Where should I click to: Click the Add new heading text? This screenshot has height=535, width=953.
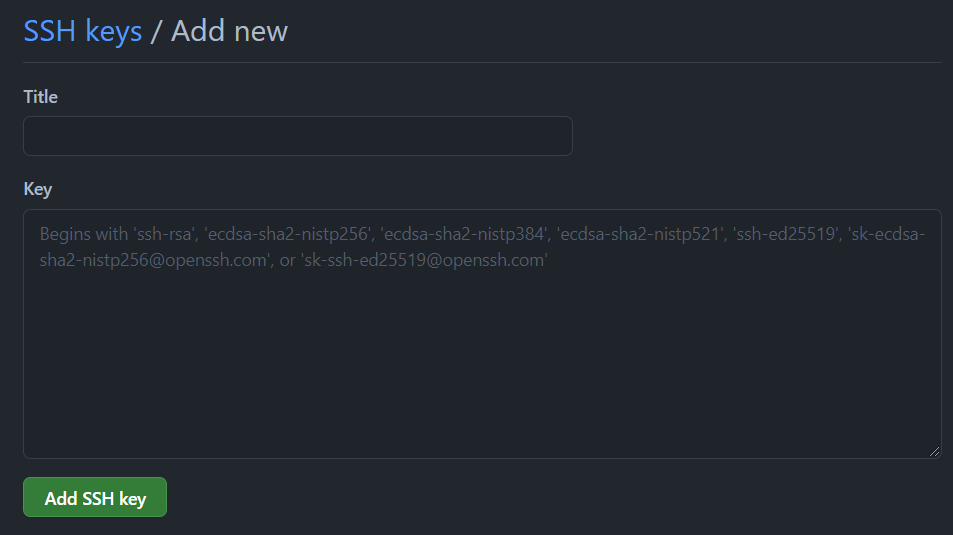[x=230, y=31]
